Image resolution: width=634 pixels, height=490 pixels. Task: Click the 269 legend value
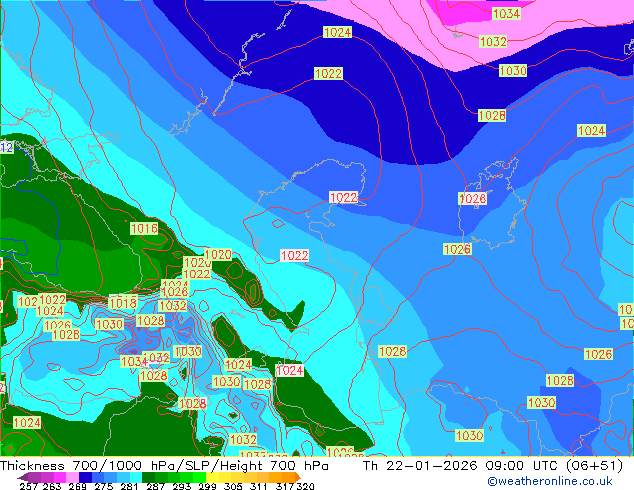coord(77,486)
